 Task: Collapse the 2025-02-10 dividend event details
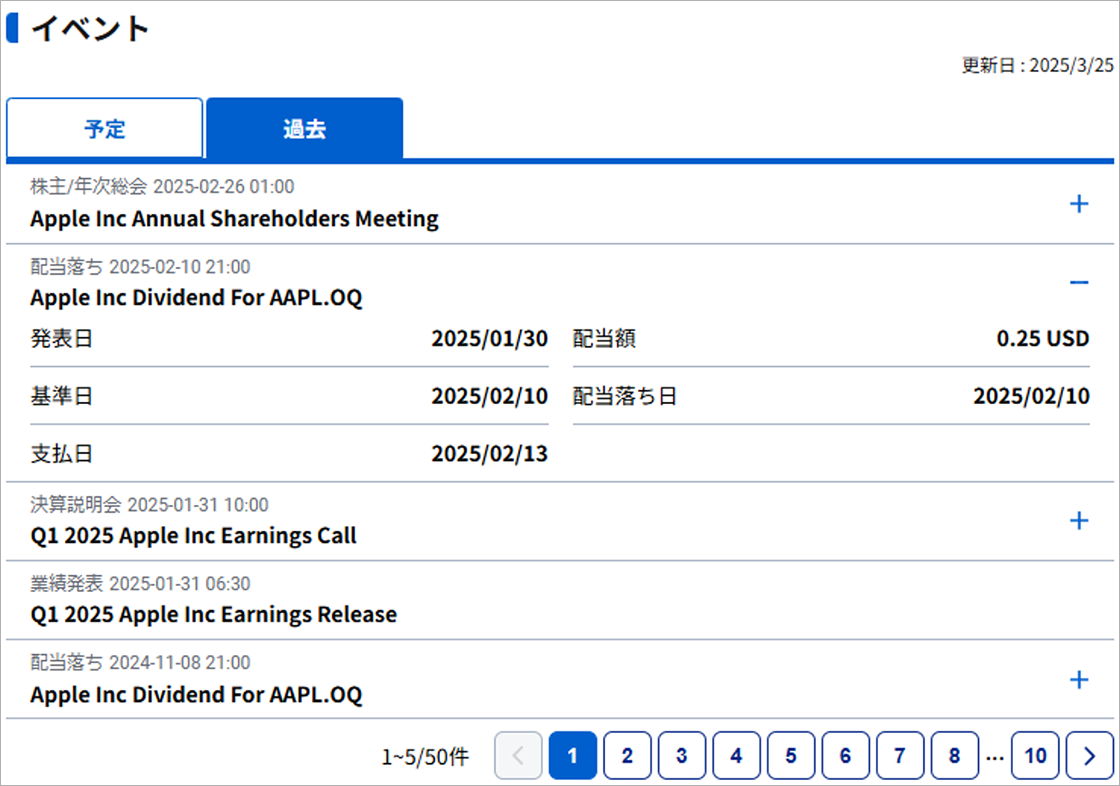point(1079,283)
